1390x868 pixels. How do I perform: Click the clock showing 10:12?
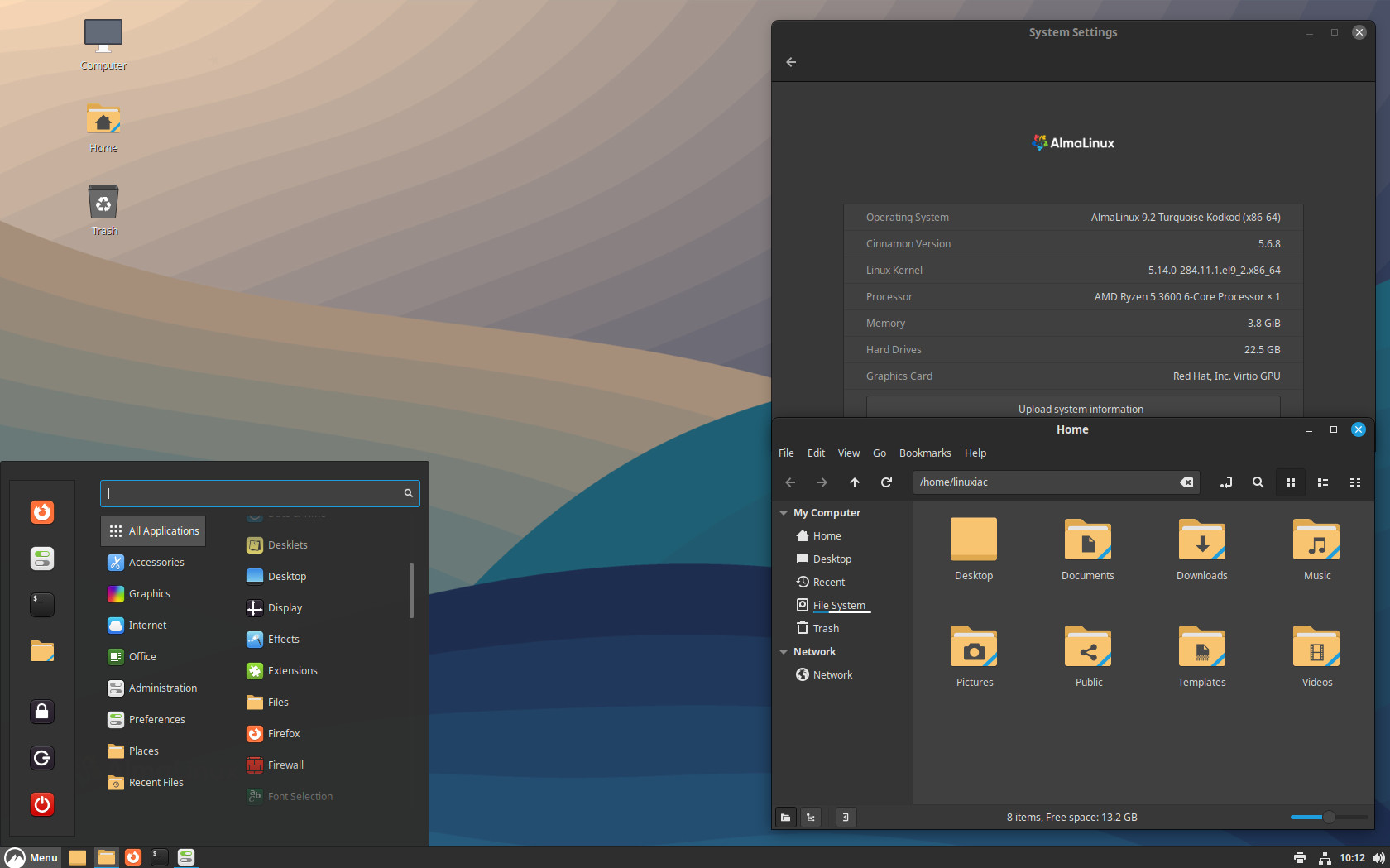tap(1352, 858)
